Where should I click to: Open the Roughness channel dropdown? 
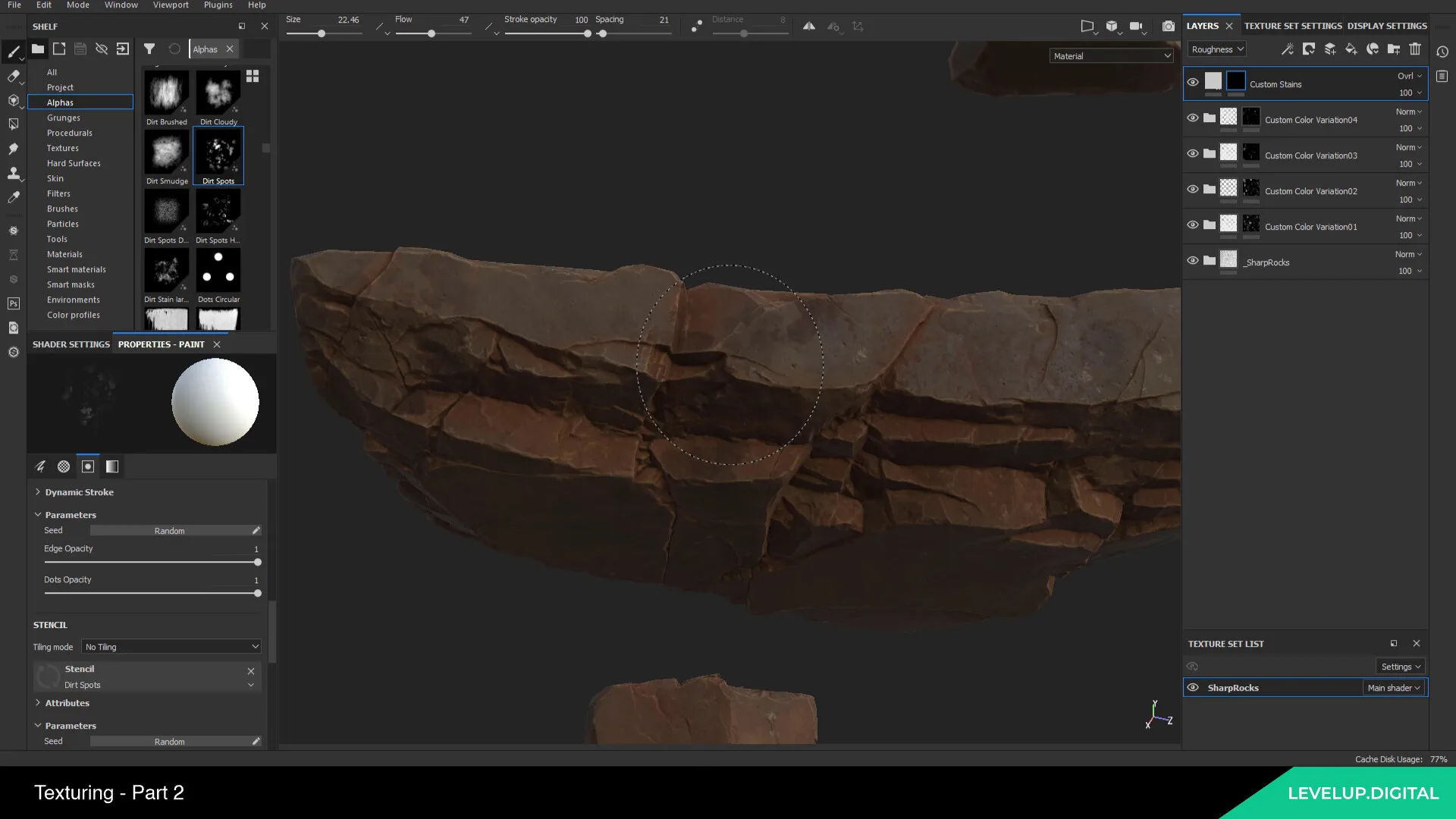click(1216, 49)
